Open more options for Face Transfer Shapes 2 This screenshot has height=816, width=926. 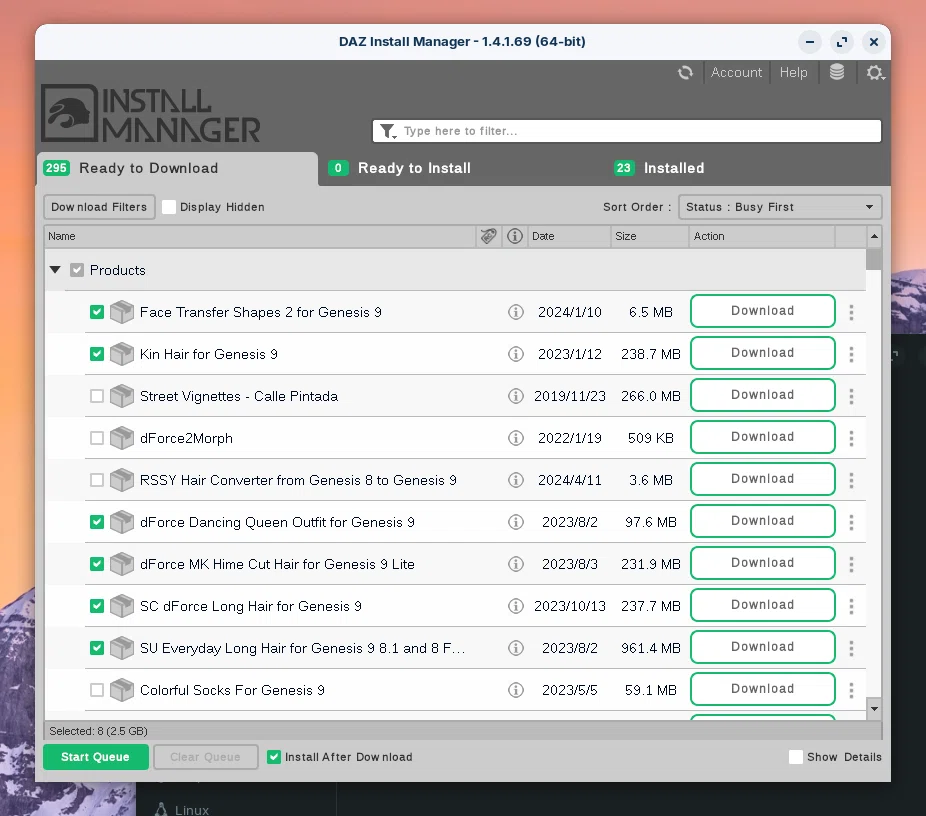pos(851,312)
